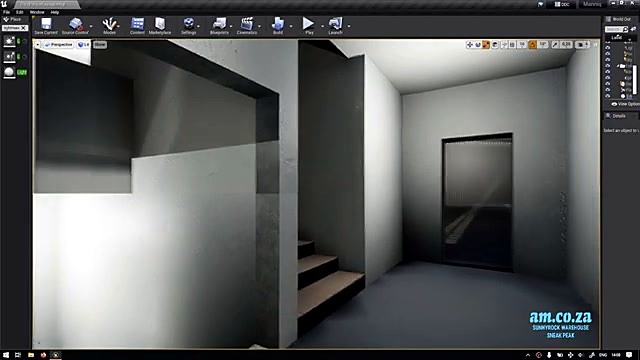Screen dimensions: 640x360
Task: Select the highlighted scale gizmo tool
Action: click(486, 44)
